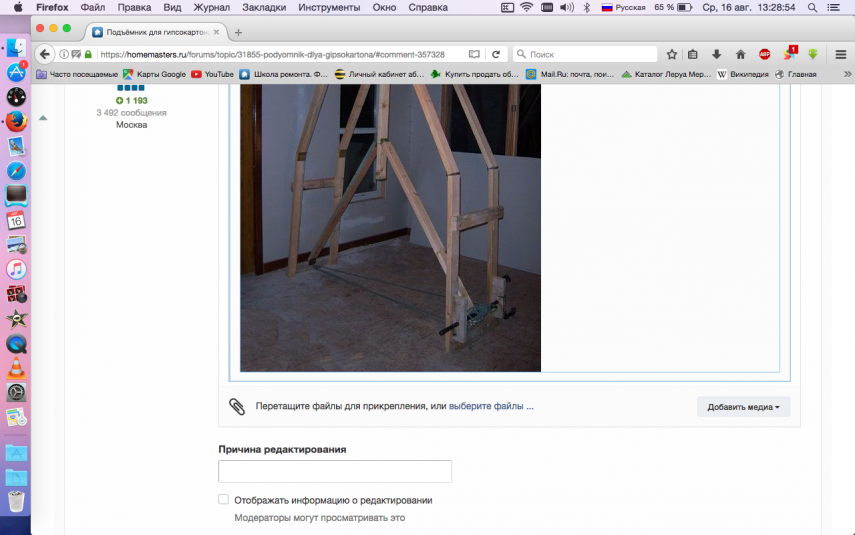
Task: Close the Подъёмник для гипсокартона tab
Action: click(x=216, y=32)
